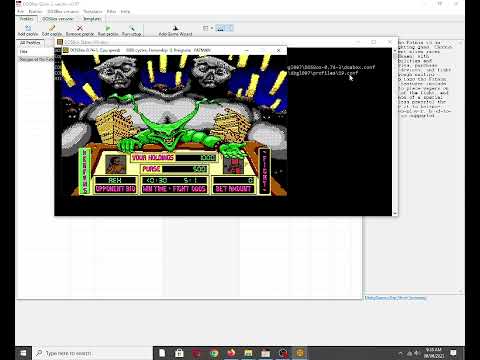Select the rightmost view layout icon
Viewport: 480px width, 360px height.
(x=230, y=28)
